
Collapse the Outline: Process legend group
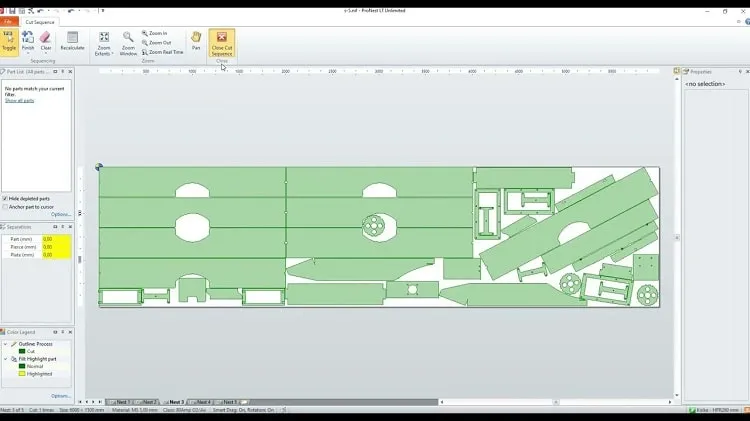point(6,344)
